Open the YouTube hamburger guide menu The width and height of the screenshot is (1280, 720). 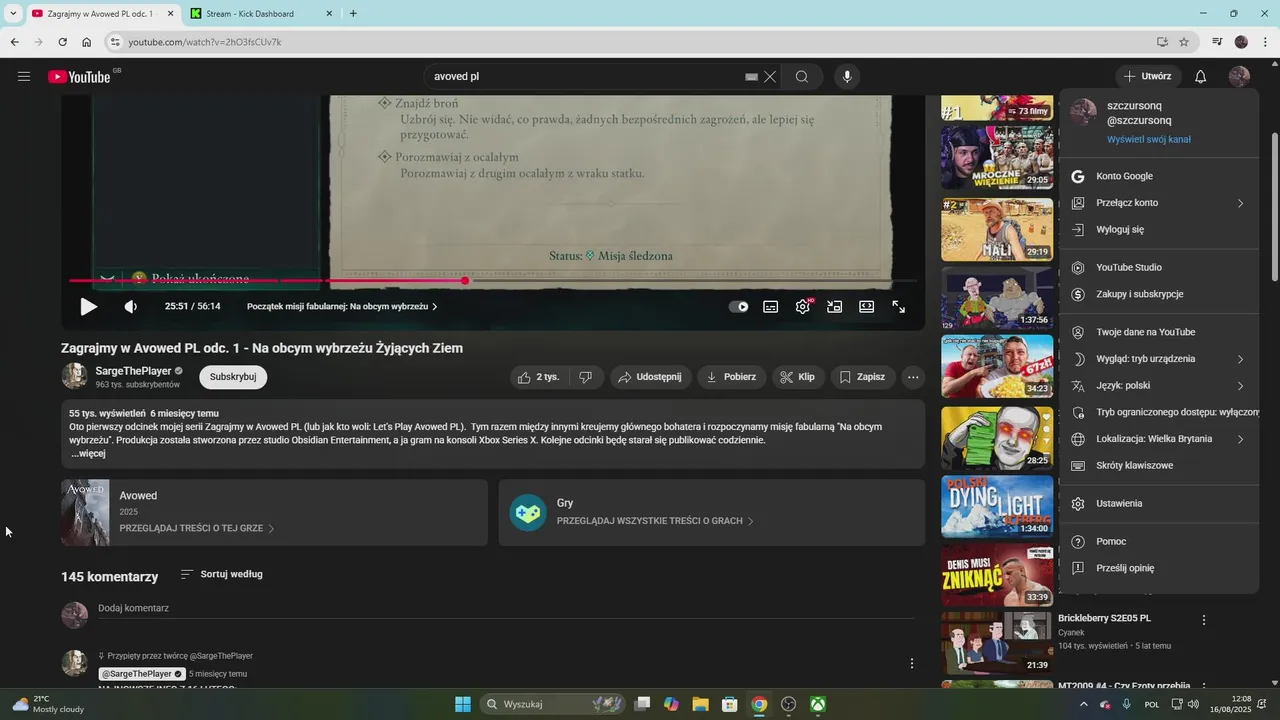(24, 77)
